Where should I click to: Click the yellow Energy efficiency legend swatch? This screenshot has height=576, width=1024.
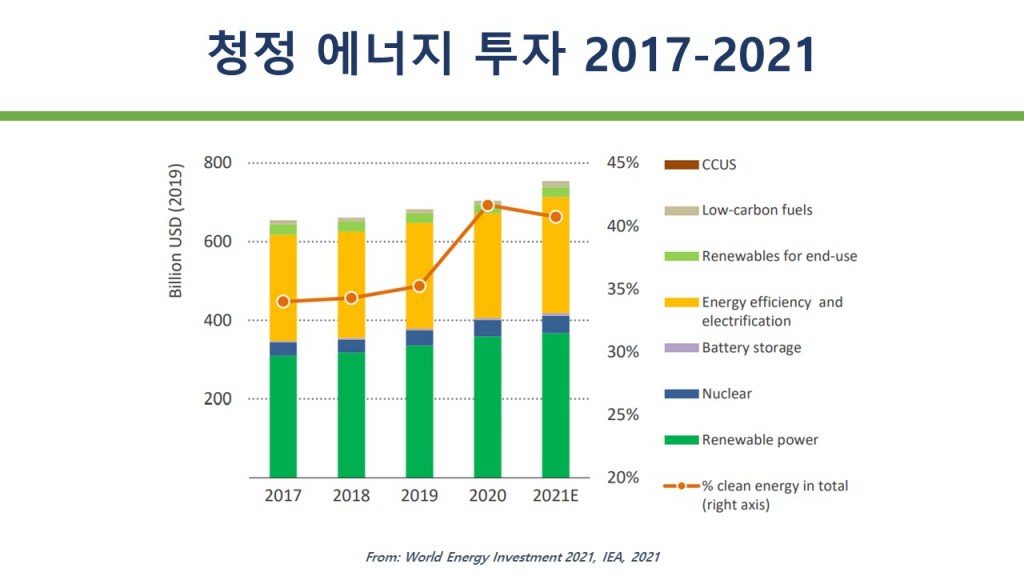tap(681, 302)
